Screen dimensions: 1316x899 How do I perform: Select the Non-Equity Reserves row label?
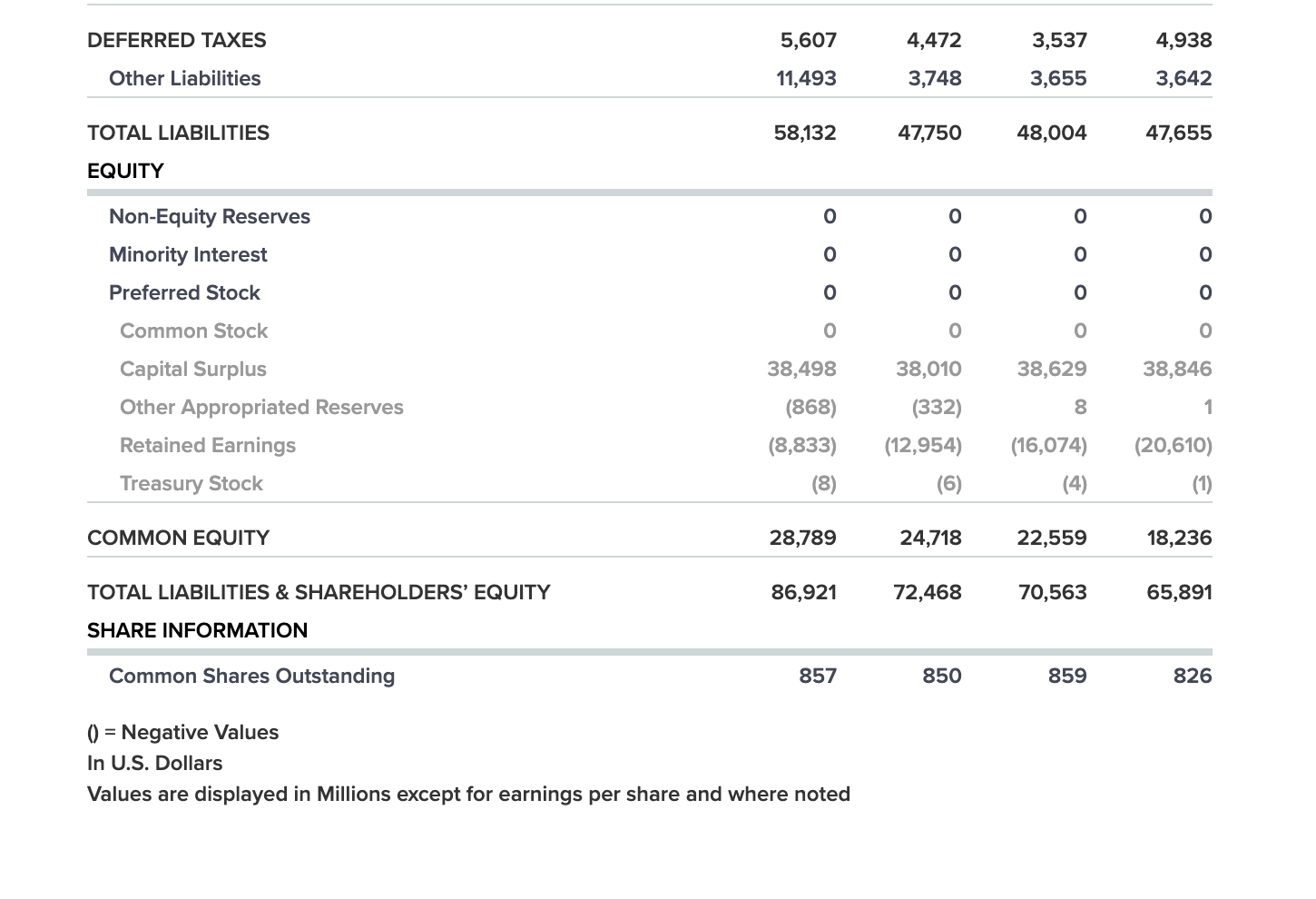tap(210, 216)
